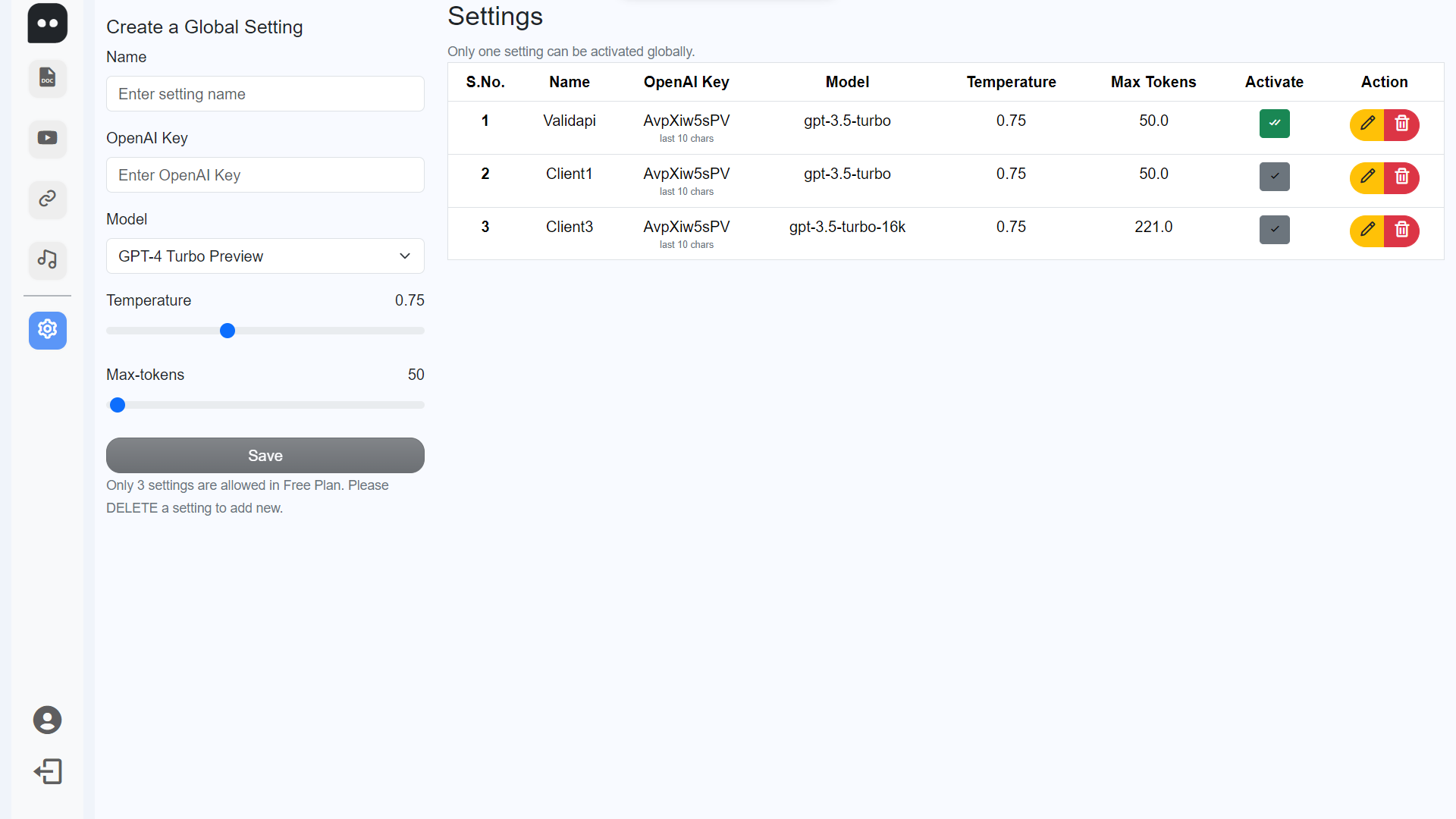
Task: Click the Max-tokens slider handle
Action: (x=118, y=405)
